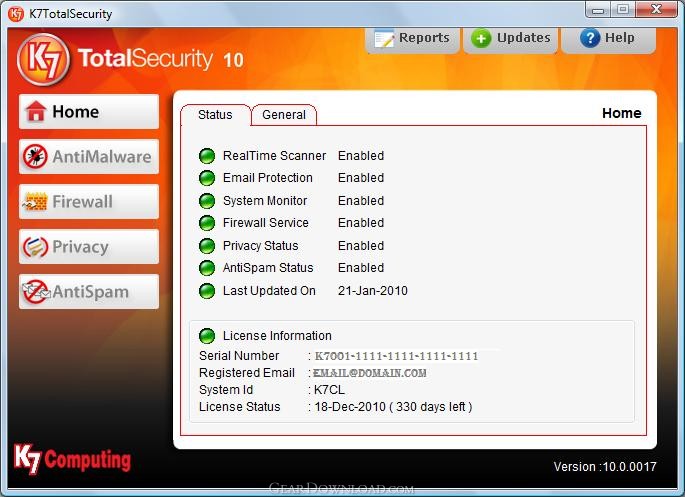This screenshot has width=685, height=497.
Task: Open the Privacy section
Action: pyautogui.click(x=89, y=246)
